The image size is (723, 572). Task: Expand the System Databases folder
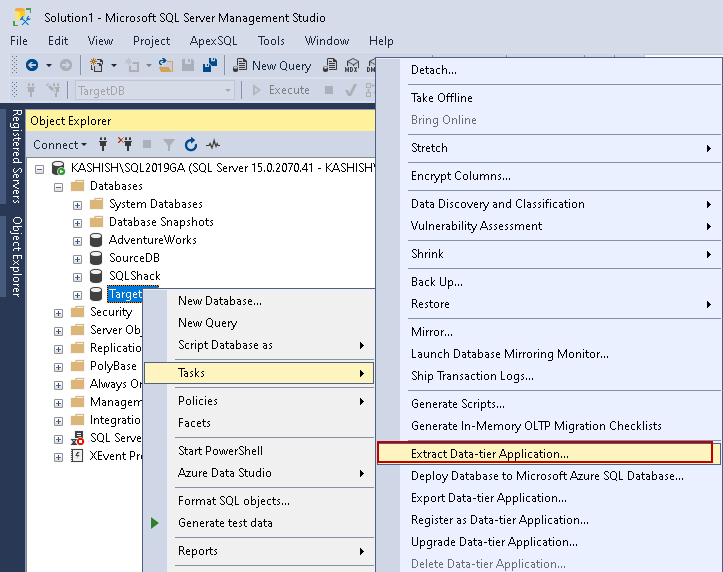click(x=78, y=204)
